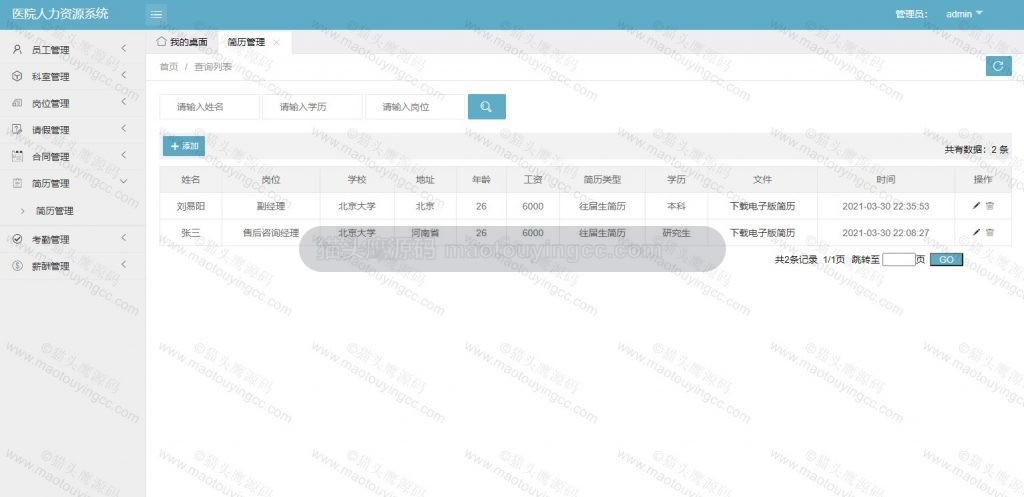Click the 岗位管理 sidebar icon
This screenshot has height=497, width=1024.
pos(18,103)
